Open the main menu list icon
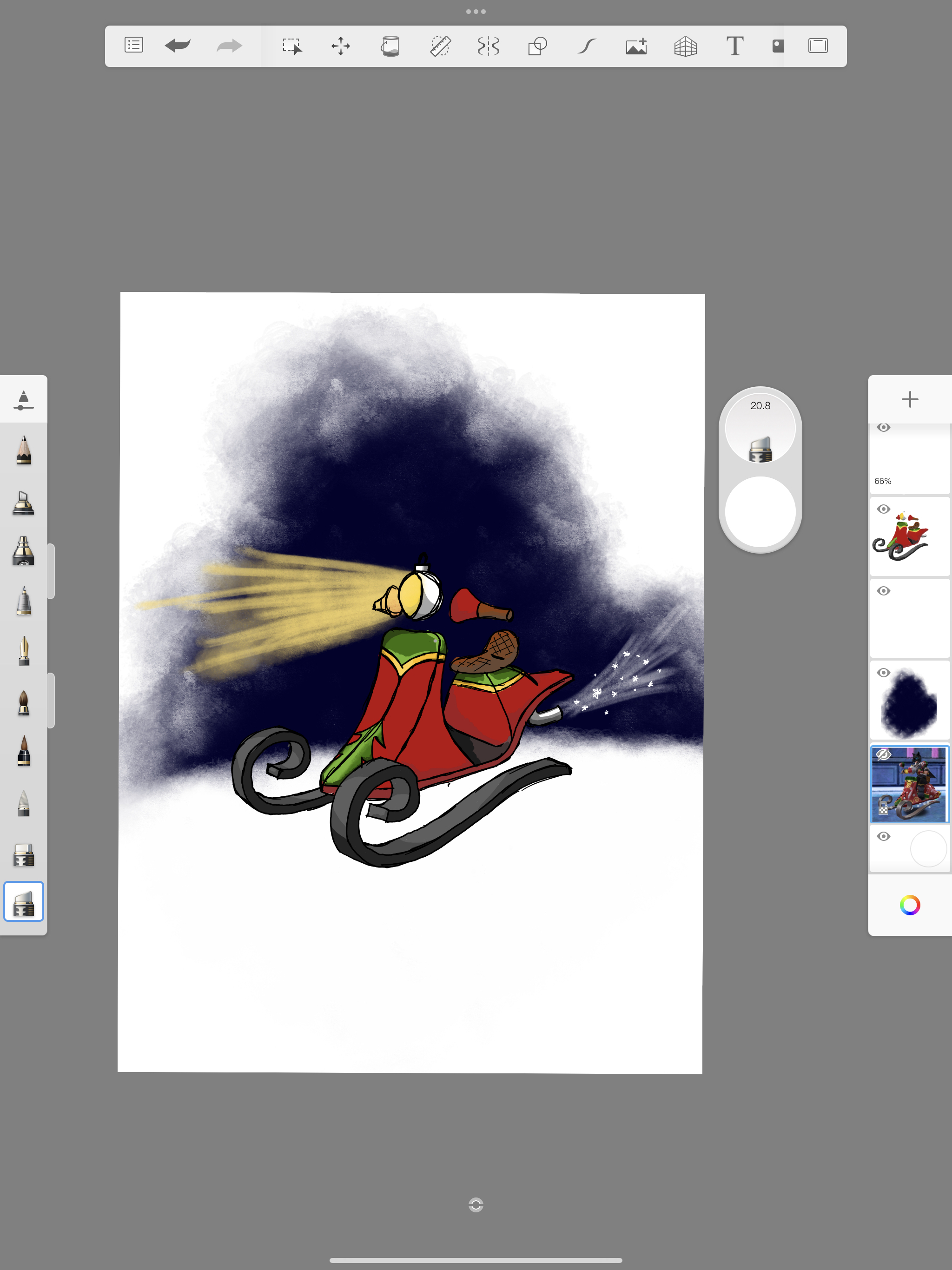Viewport: 952px width, 1270px height. tap(134, 46)
